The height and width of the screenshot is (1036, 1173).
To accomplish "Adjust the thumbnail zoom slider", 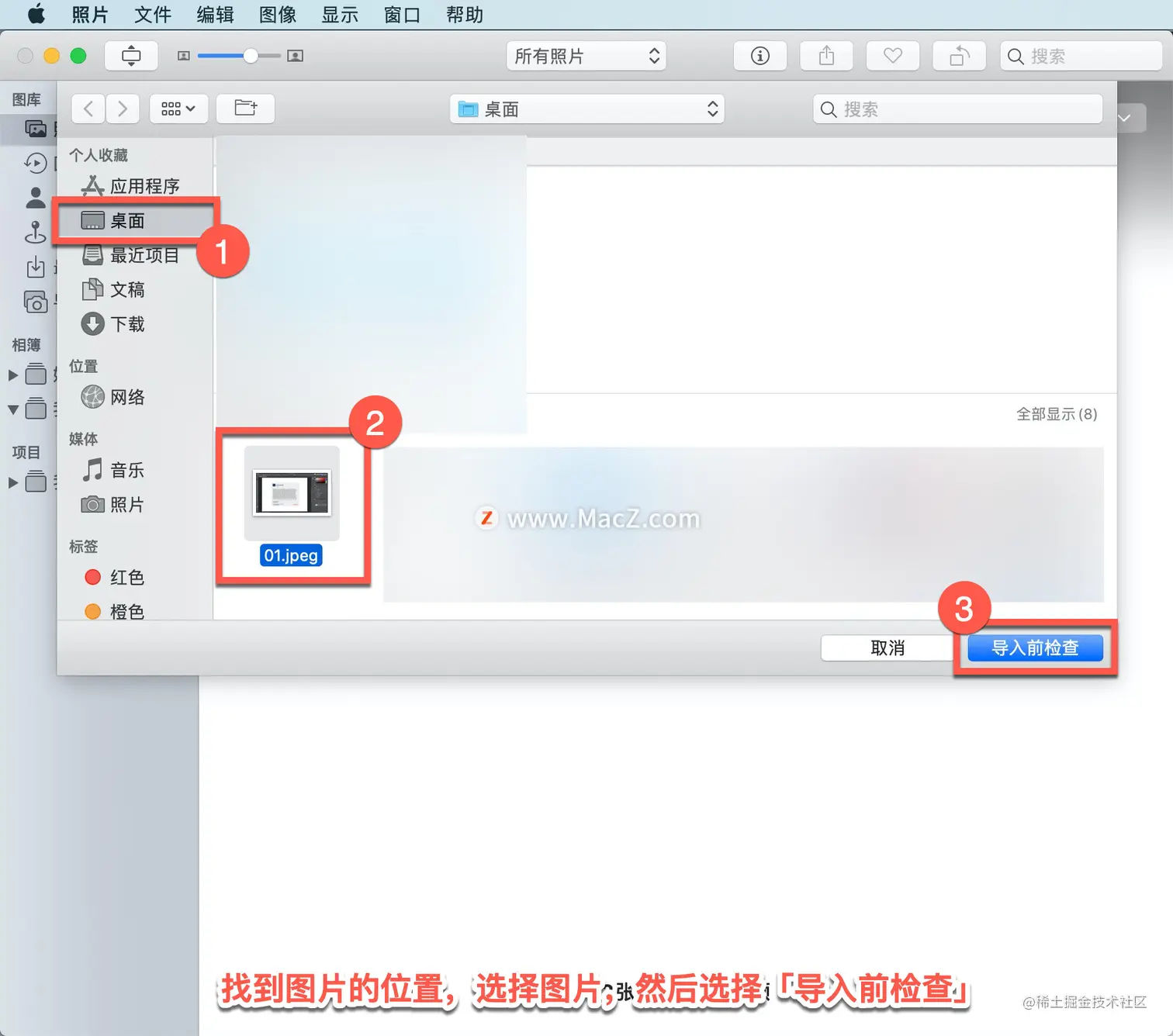I will click(x=250, y=56).
